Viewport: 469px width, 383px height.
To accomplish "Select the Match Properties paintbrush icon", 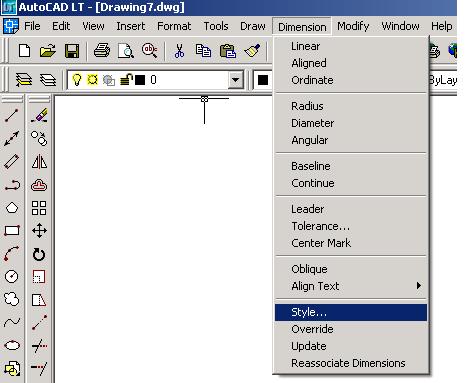I will pyautogui.click(x=252, y=51).
